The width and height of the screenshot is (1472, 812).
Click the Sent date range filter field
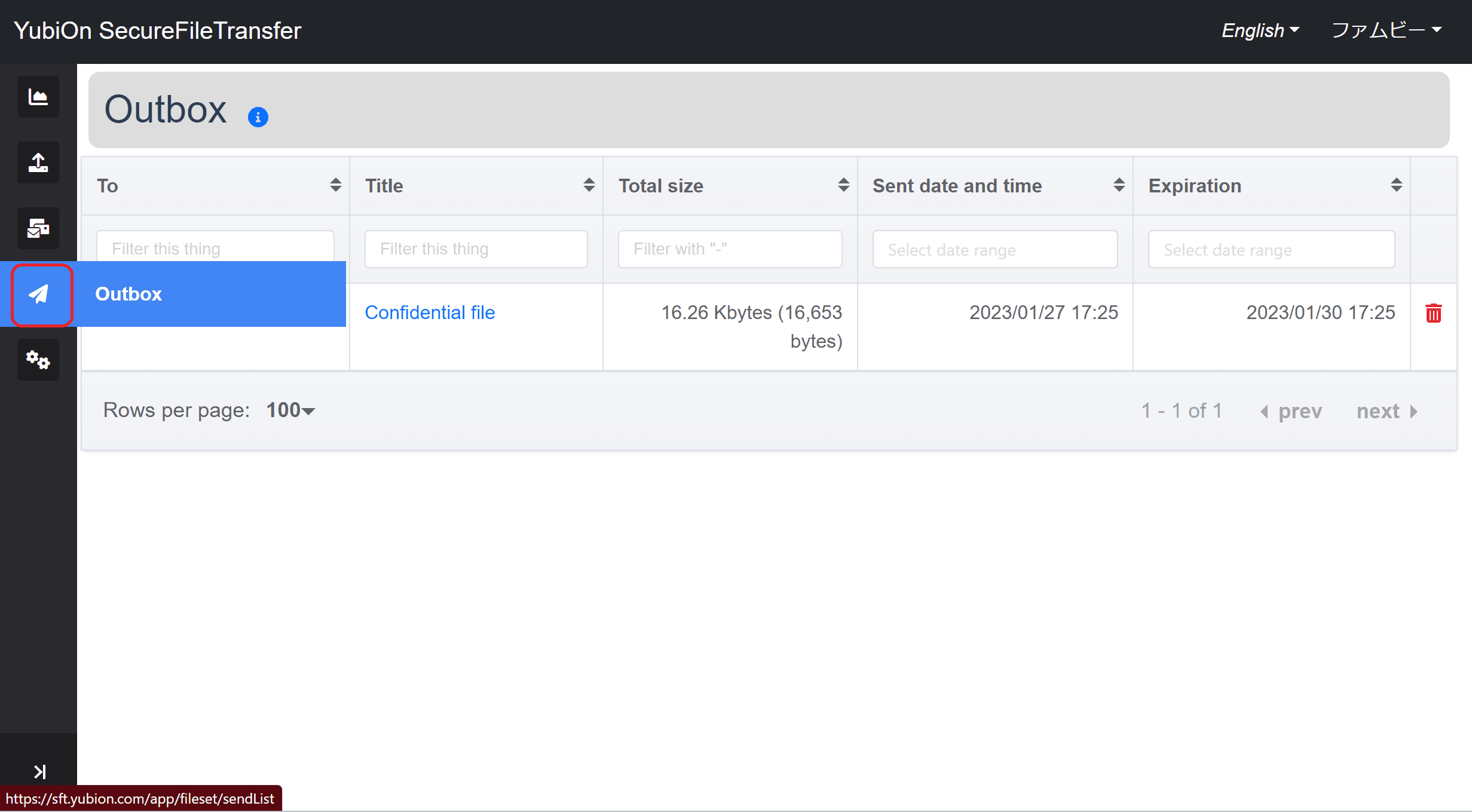tap(995, 250)
